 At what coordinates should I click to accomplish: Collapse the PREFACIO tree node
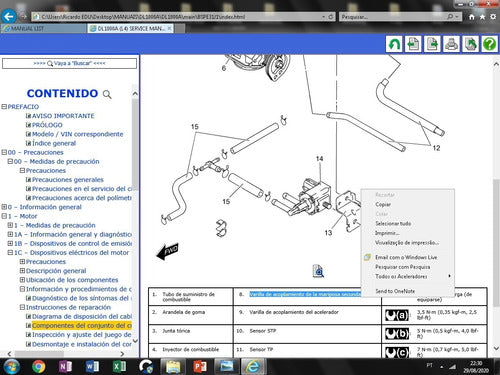4,107
